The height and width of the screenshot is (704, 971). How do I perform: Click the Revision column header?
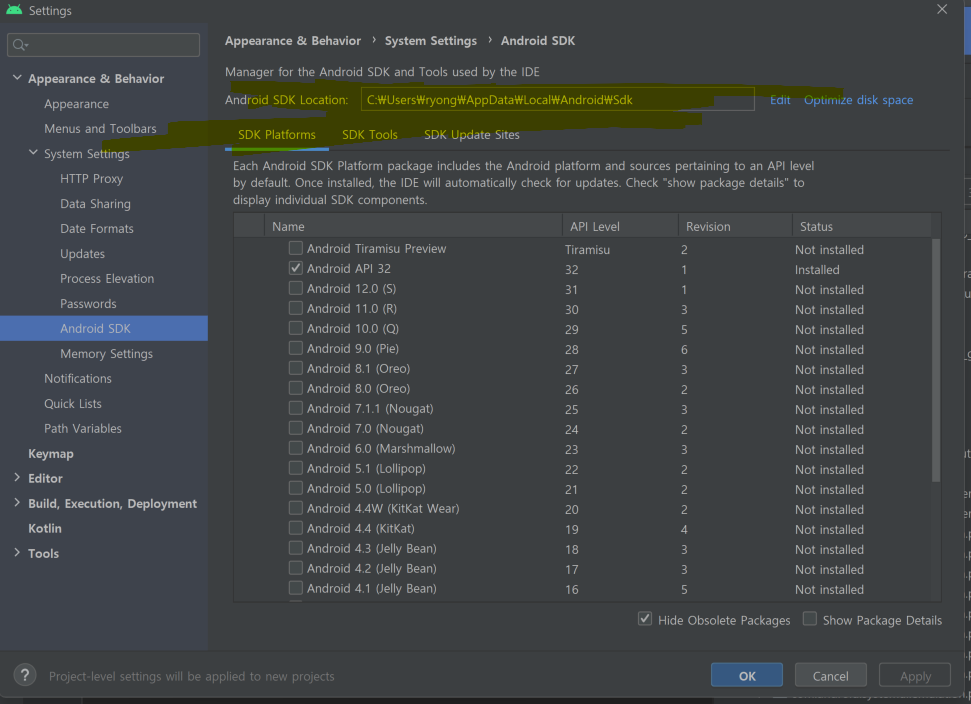tap(735, 226)
